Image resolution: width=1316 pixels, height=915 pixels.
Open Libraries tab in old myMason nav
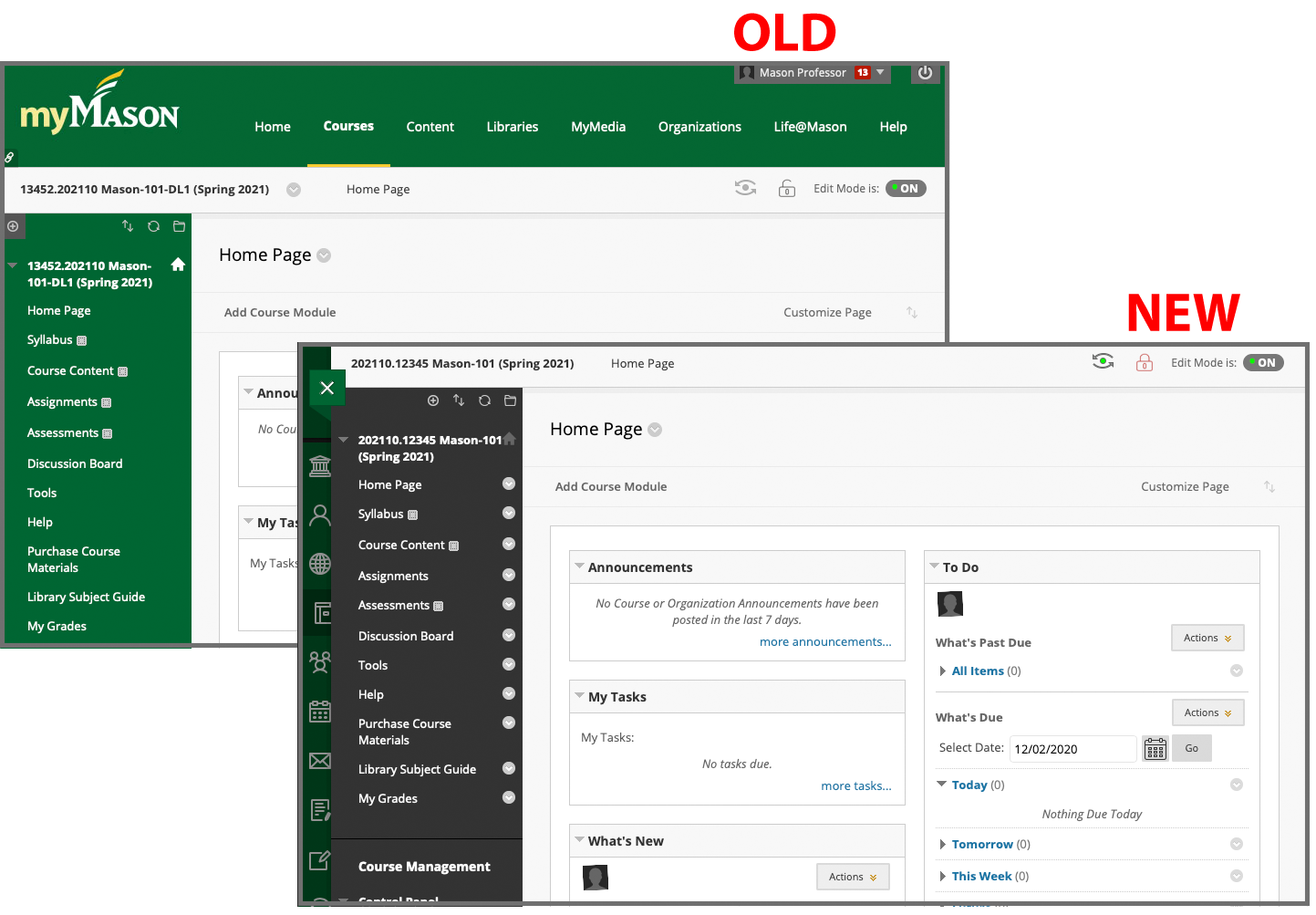click(x=513, y=127)
